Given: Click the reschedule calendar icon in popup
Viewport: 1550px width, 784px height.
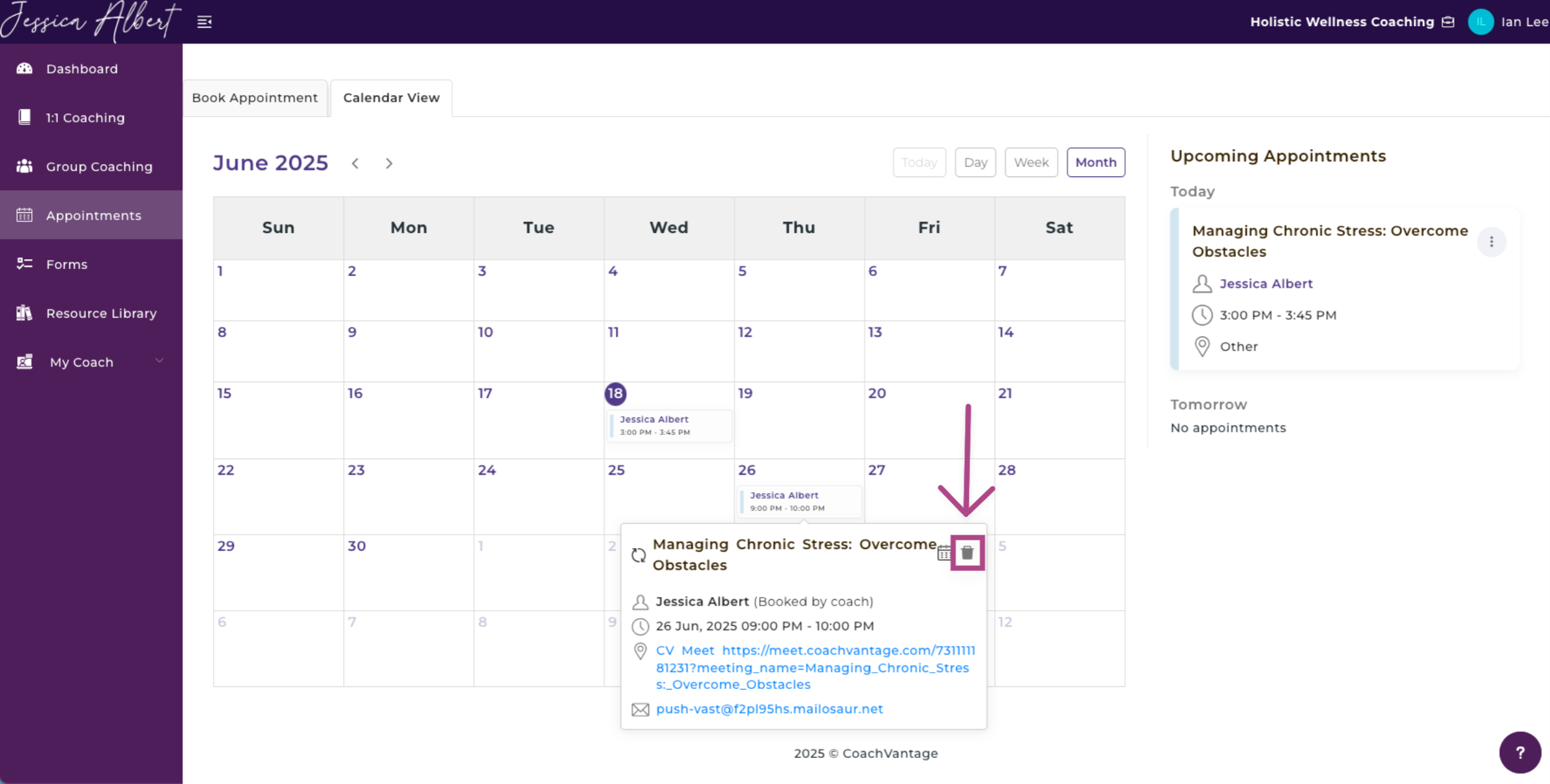Looking at the screenshot, I should pyautogui.click(x=943, y=554).
